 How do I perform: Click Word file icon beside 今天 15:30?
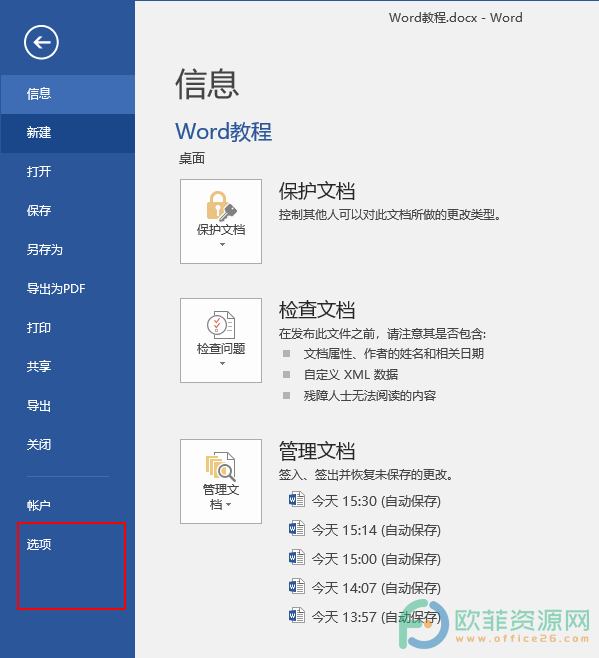pos(297,500)
